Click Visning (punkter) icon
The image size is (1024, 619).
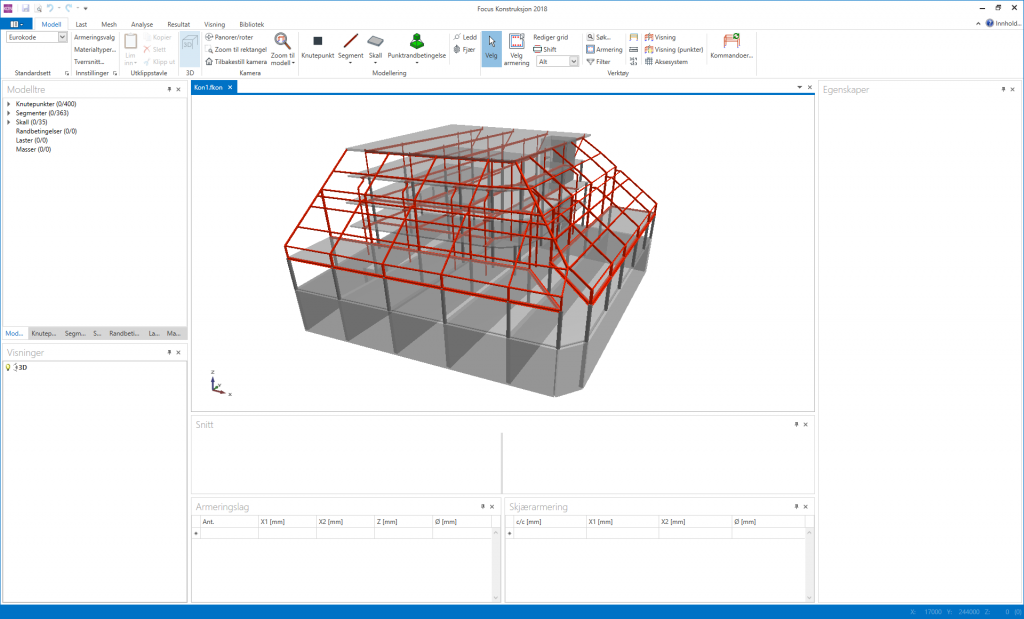coord(649,50)
